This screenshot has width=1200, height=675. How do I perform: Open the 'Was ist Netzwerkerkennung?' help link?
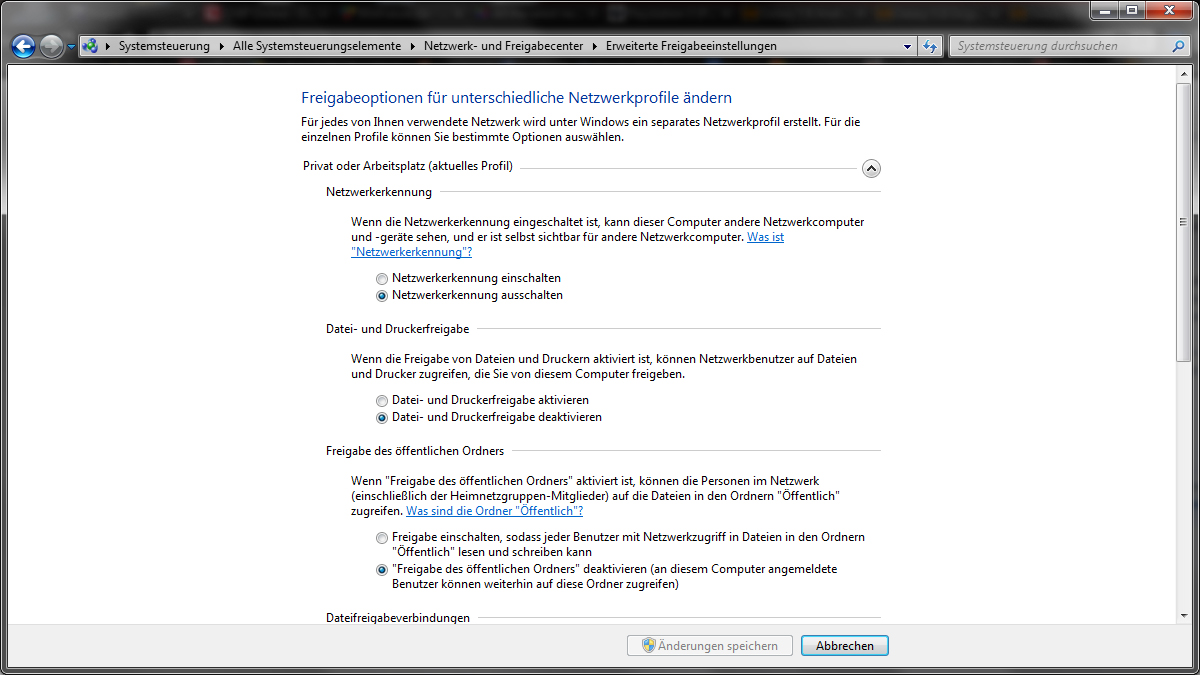pos(765,238)
